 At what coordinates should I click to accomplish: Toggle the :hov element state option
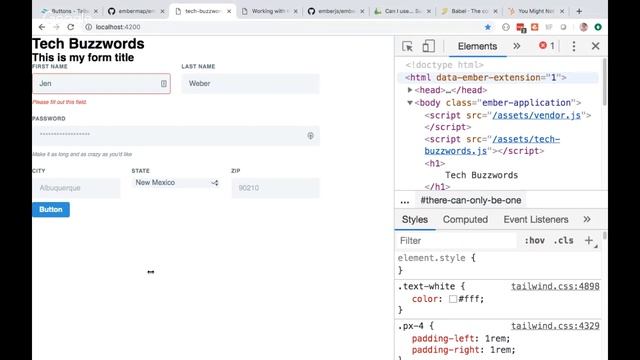coord(534,240)
